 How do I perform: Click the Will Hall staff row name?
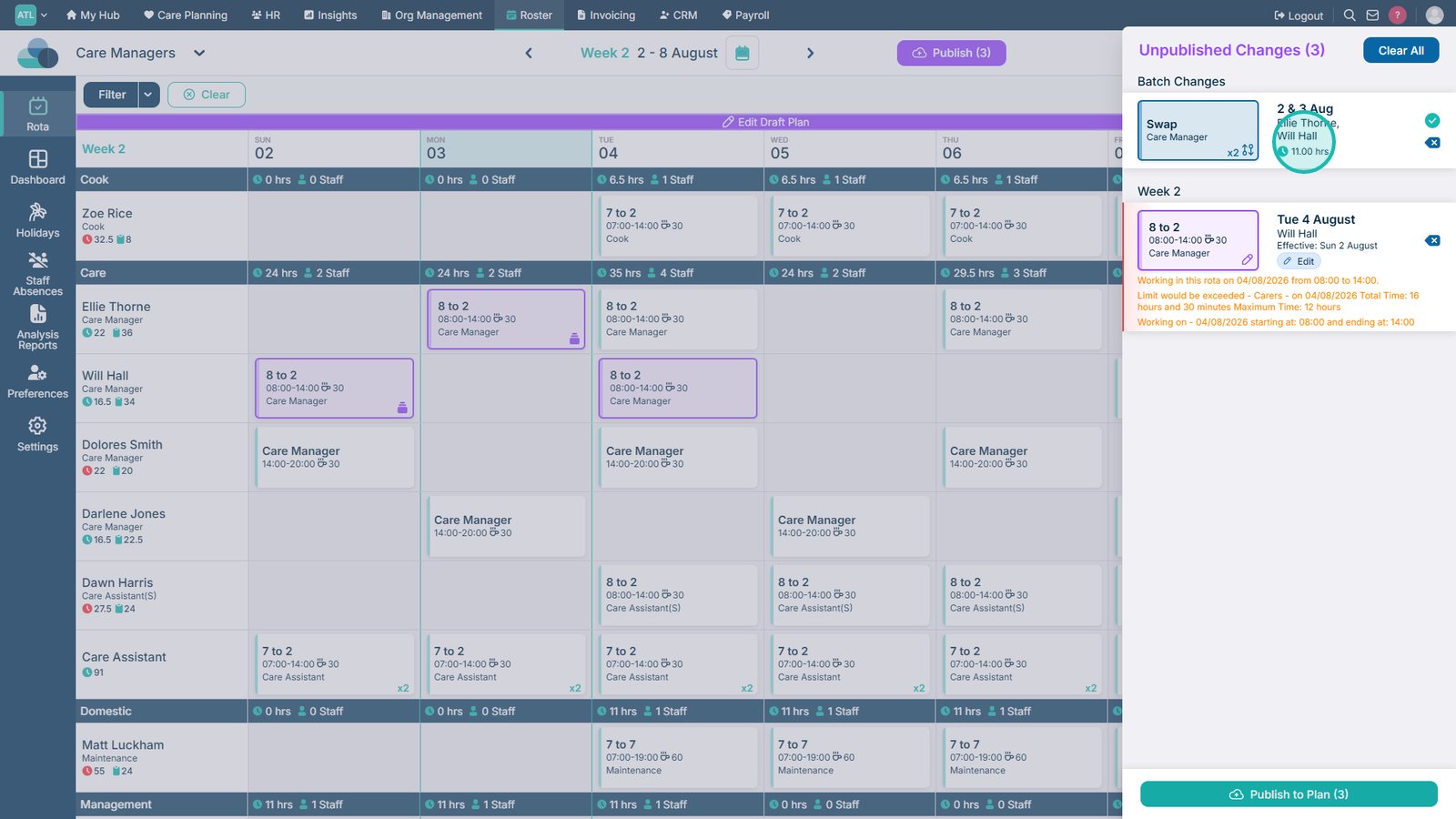[x=106, y=376]
